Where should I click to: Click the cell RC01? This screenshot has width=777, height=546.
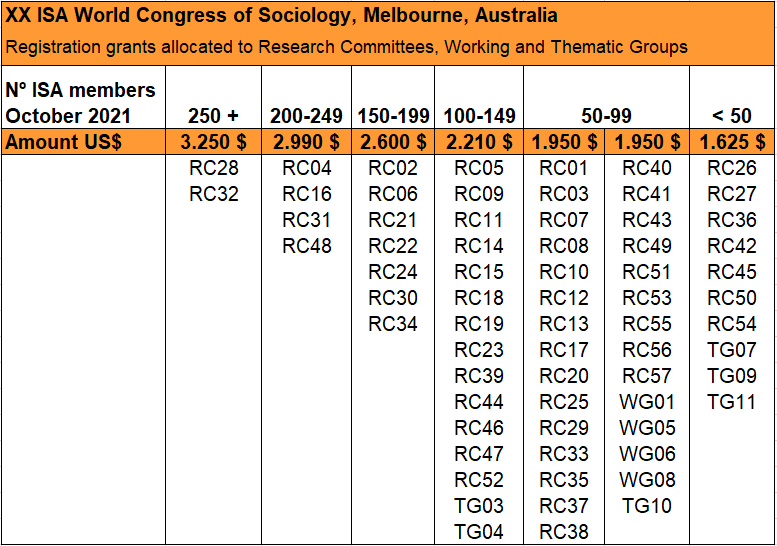564,168
